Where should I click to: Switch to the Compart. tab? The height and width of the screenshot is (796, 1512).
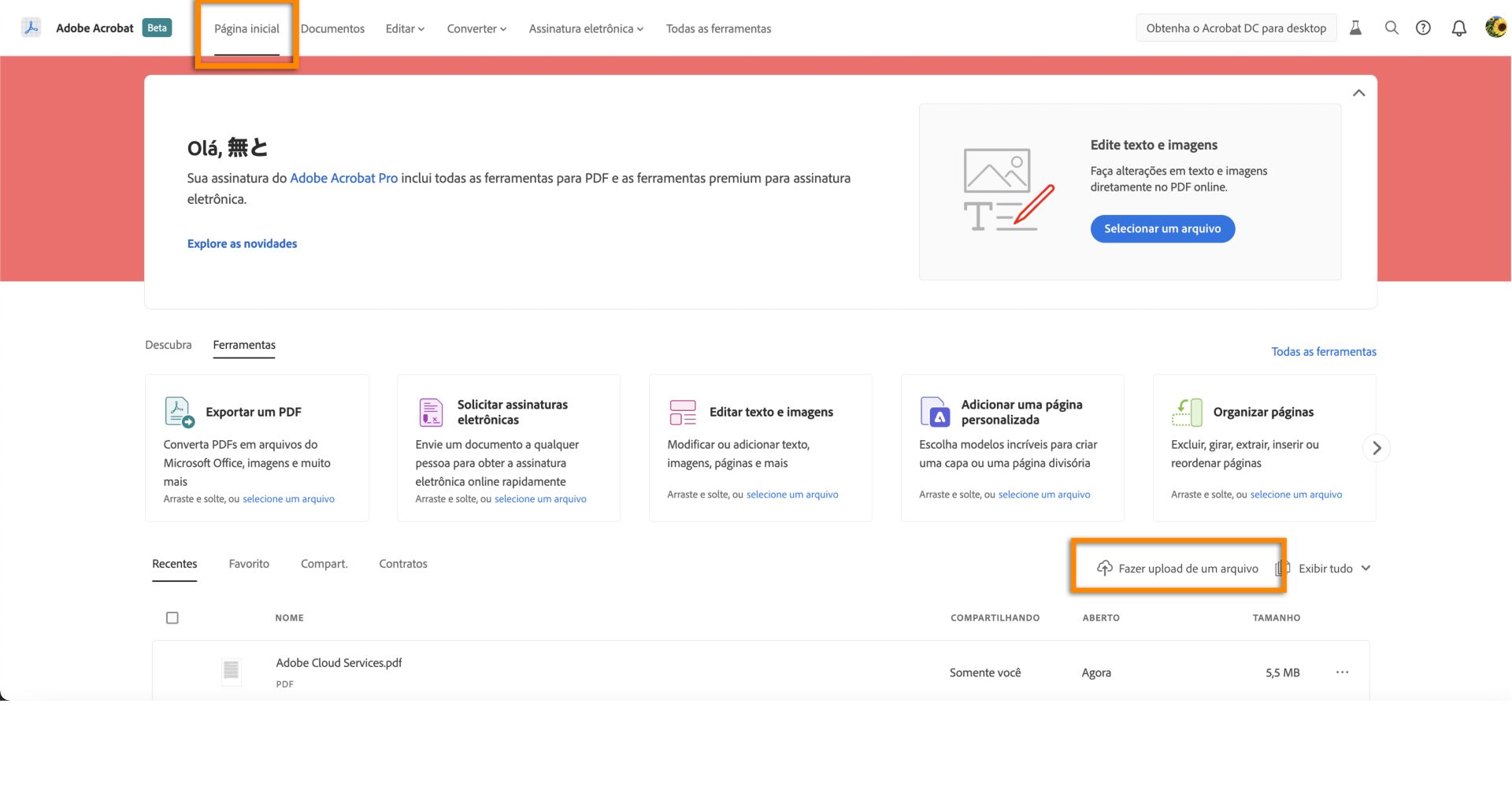[x=324, y=564]
